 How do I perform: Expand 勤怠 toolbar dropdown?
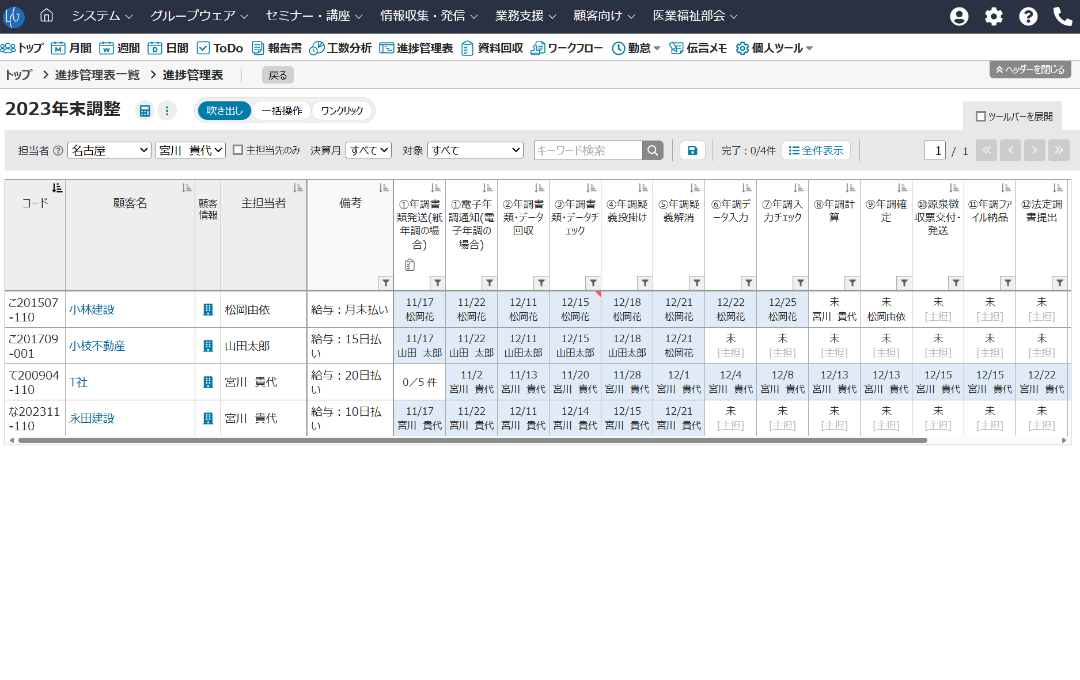pyautogui.click(x=636, y=48)
